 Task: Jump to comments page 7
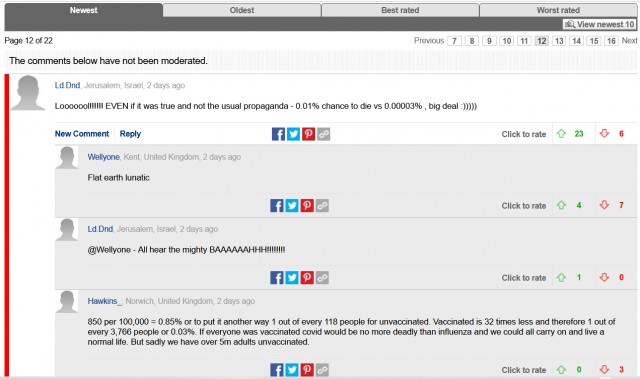point(454,41)
